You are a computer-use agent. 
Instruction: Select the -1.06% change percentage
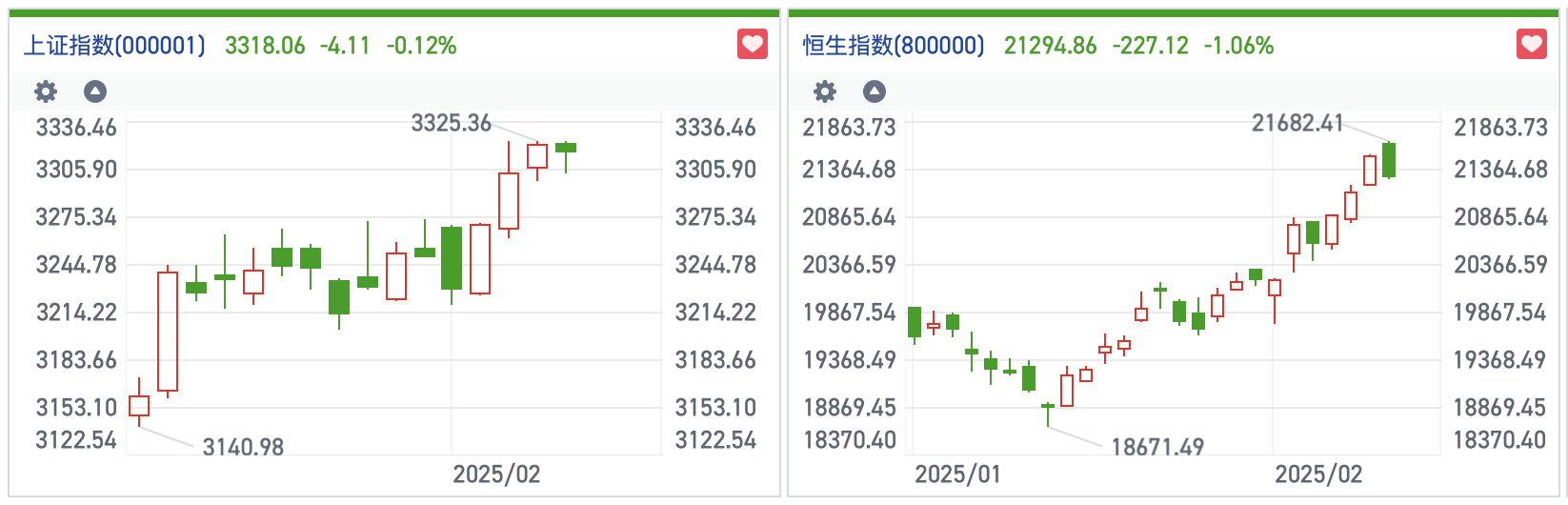[1238, 46]
